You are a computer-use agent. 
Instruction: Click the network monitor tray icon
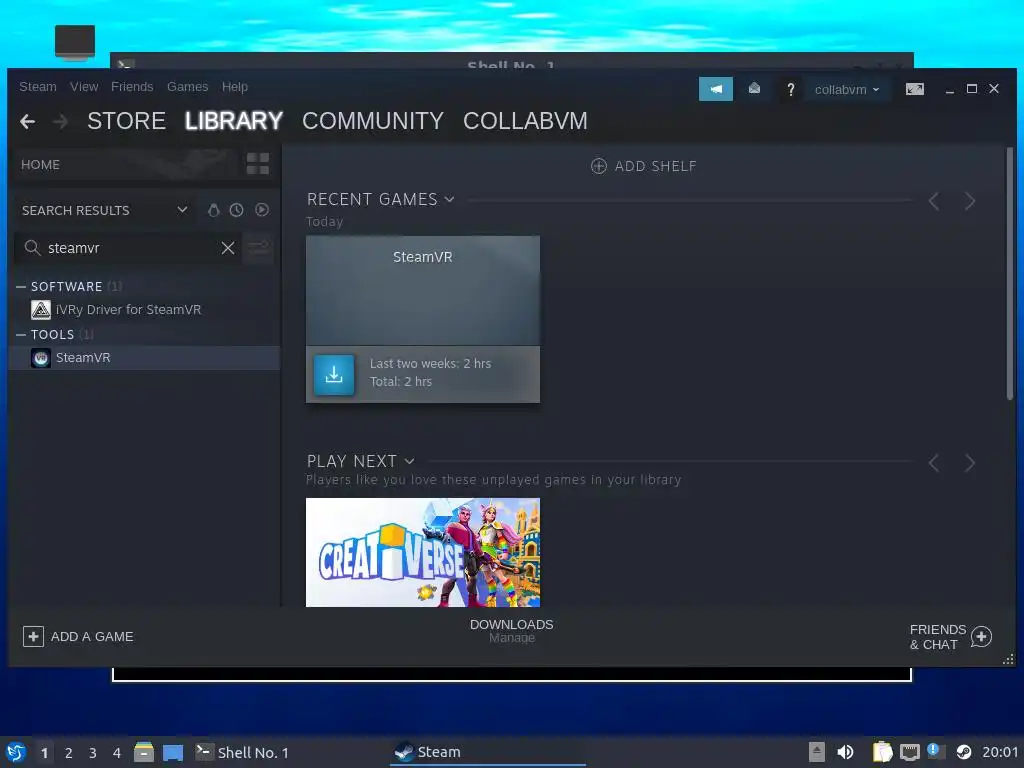click(x=910, y=752)
